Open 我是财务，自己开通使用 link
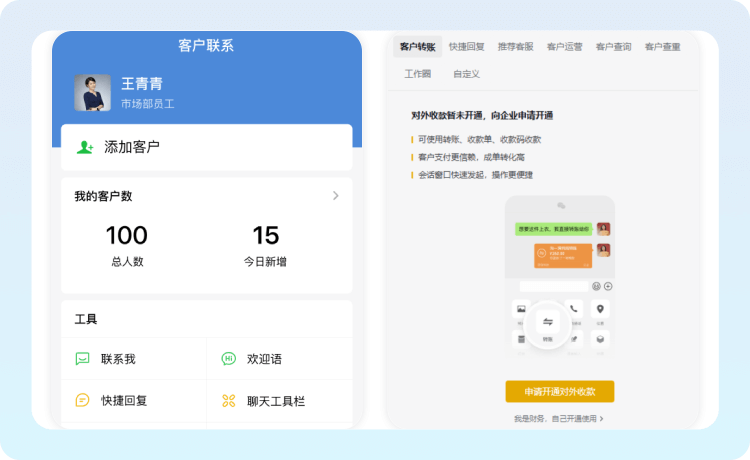750x460 pixels. (559, 419)
